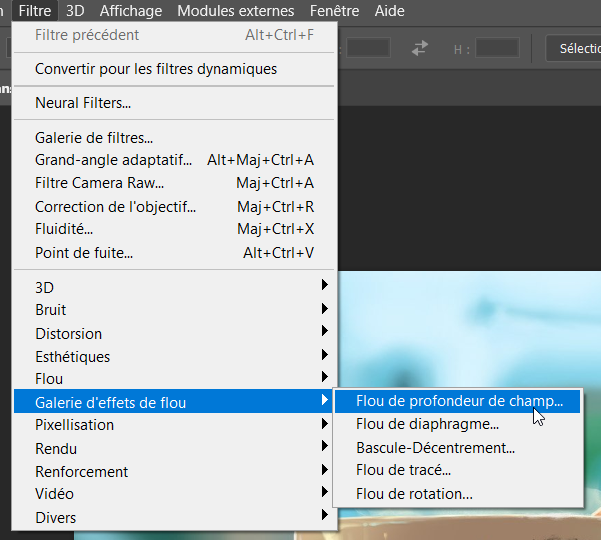Screen dimensions: 601x540
Task: Open the Aide menu
Action: coord(389,11)
